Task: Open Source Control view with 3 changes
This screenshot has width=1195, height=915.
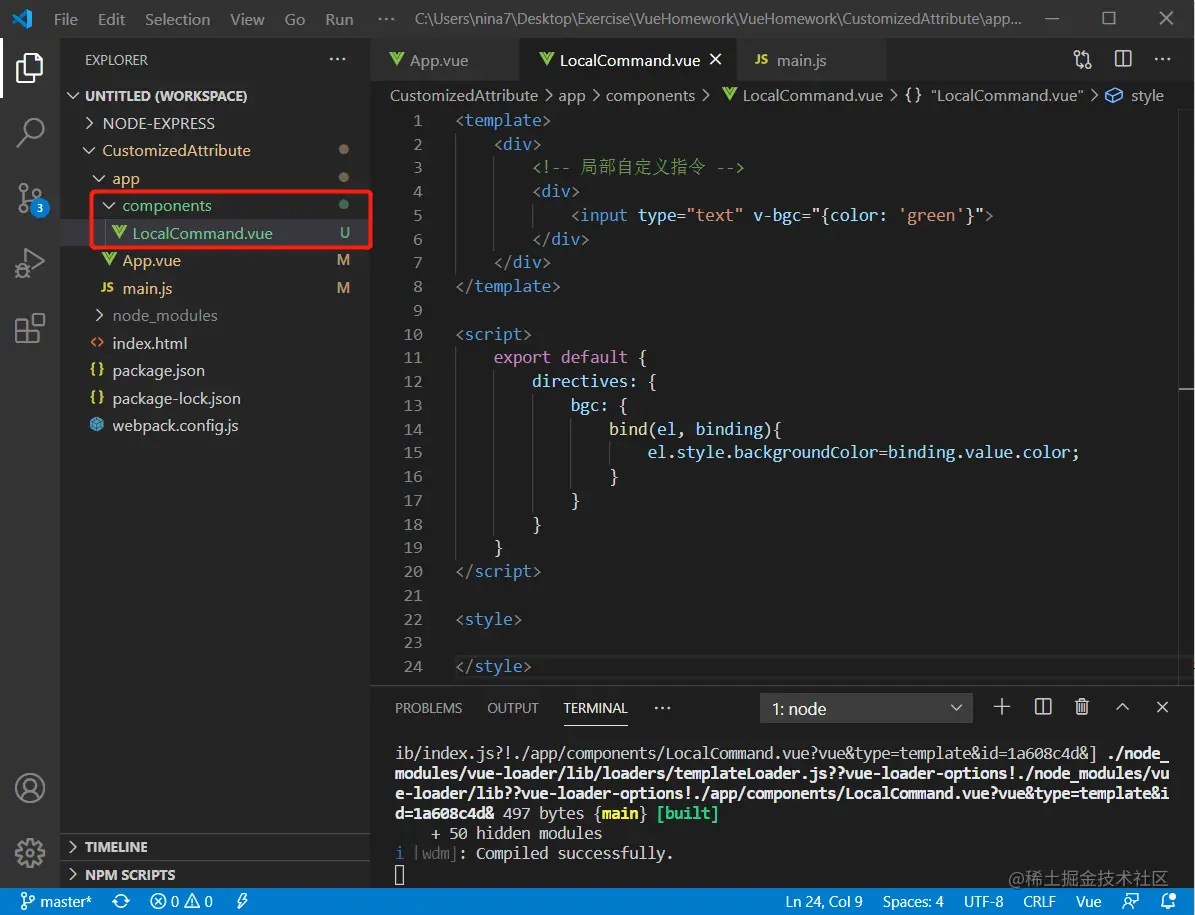Action: click(31, 199)
